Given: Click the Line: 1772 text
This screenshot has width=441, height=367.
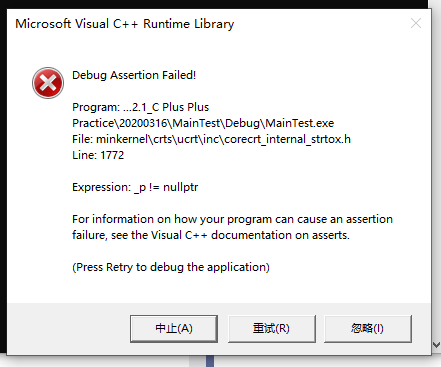Looking at the screenshot, I should click(x=98, y=155).
